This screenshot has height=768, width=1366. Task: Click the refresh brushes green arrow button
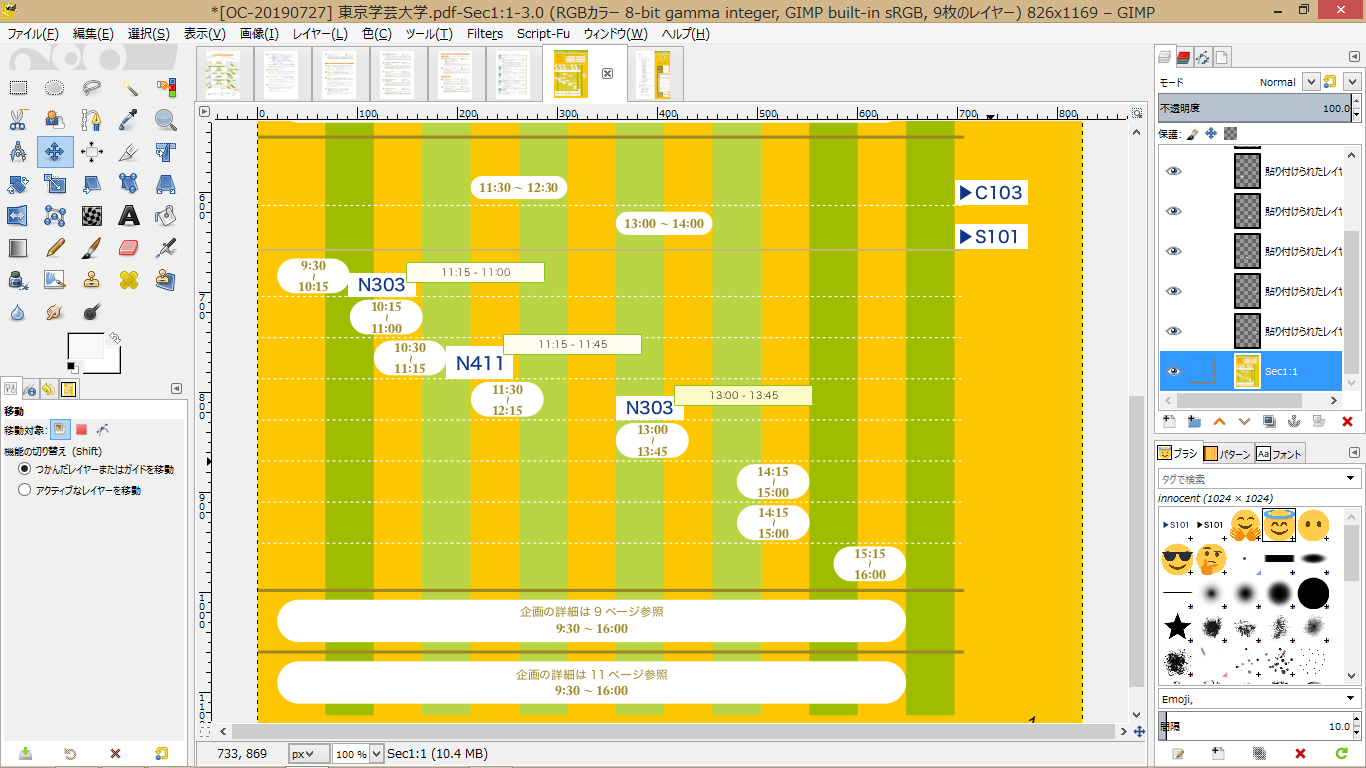pos(1342,753)
